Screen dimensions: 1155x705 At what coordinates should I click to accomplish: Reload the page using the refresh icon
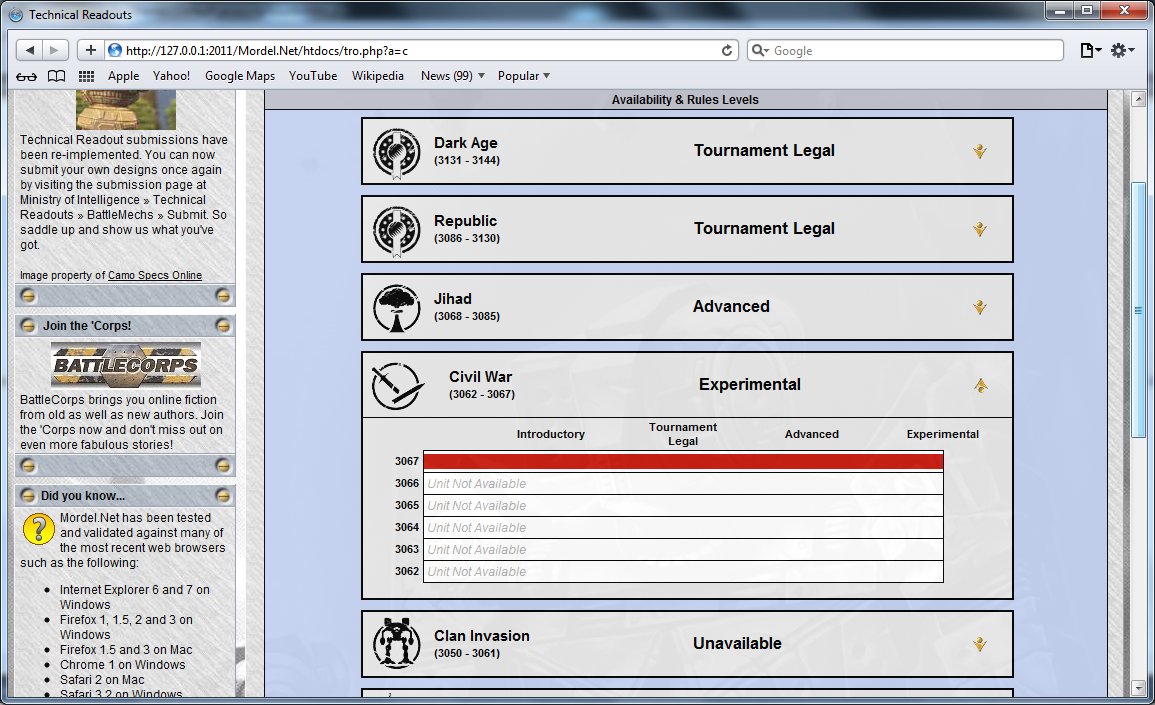(x=727, y=50)
